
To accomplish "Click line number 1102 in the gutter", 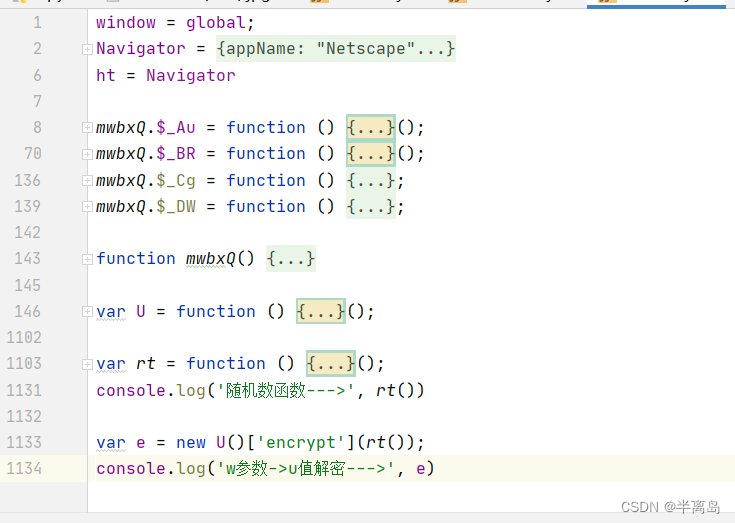I will pos(24,337).
